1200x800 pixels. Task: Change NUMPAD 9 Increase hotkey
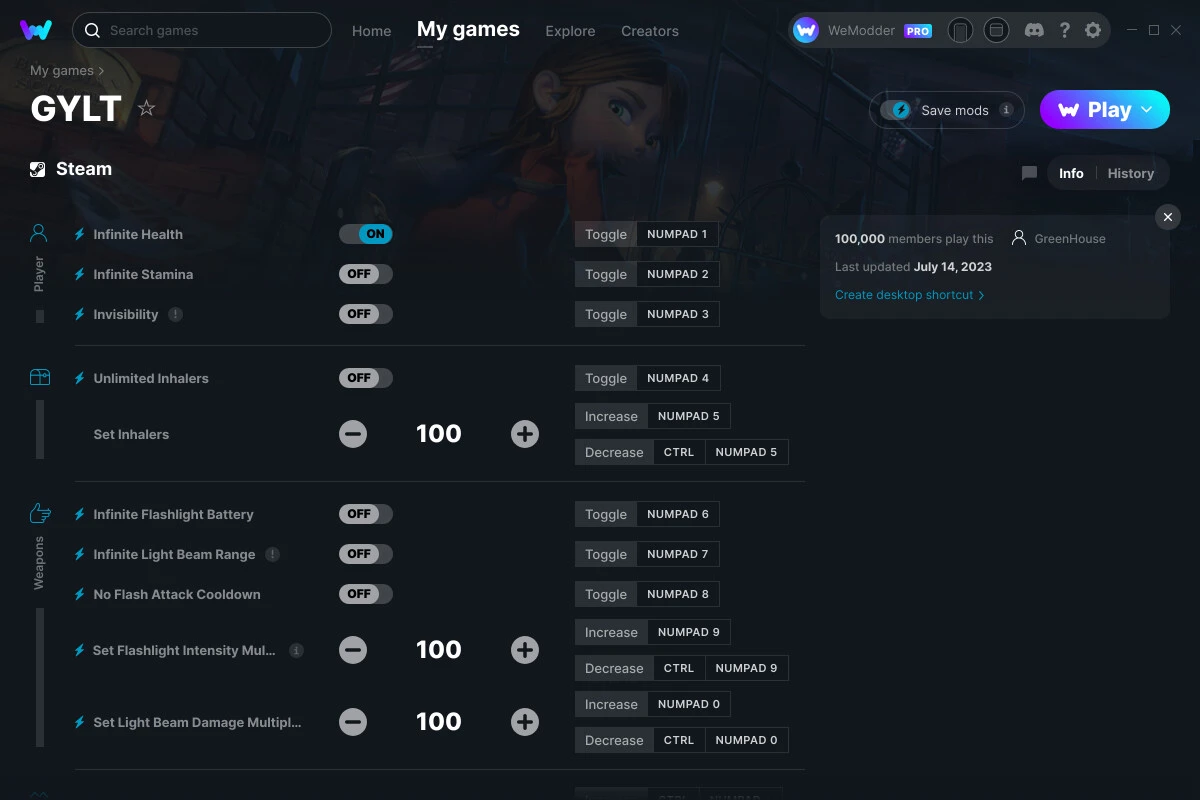tap(689, 632)
